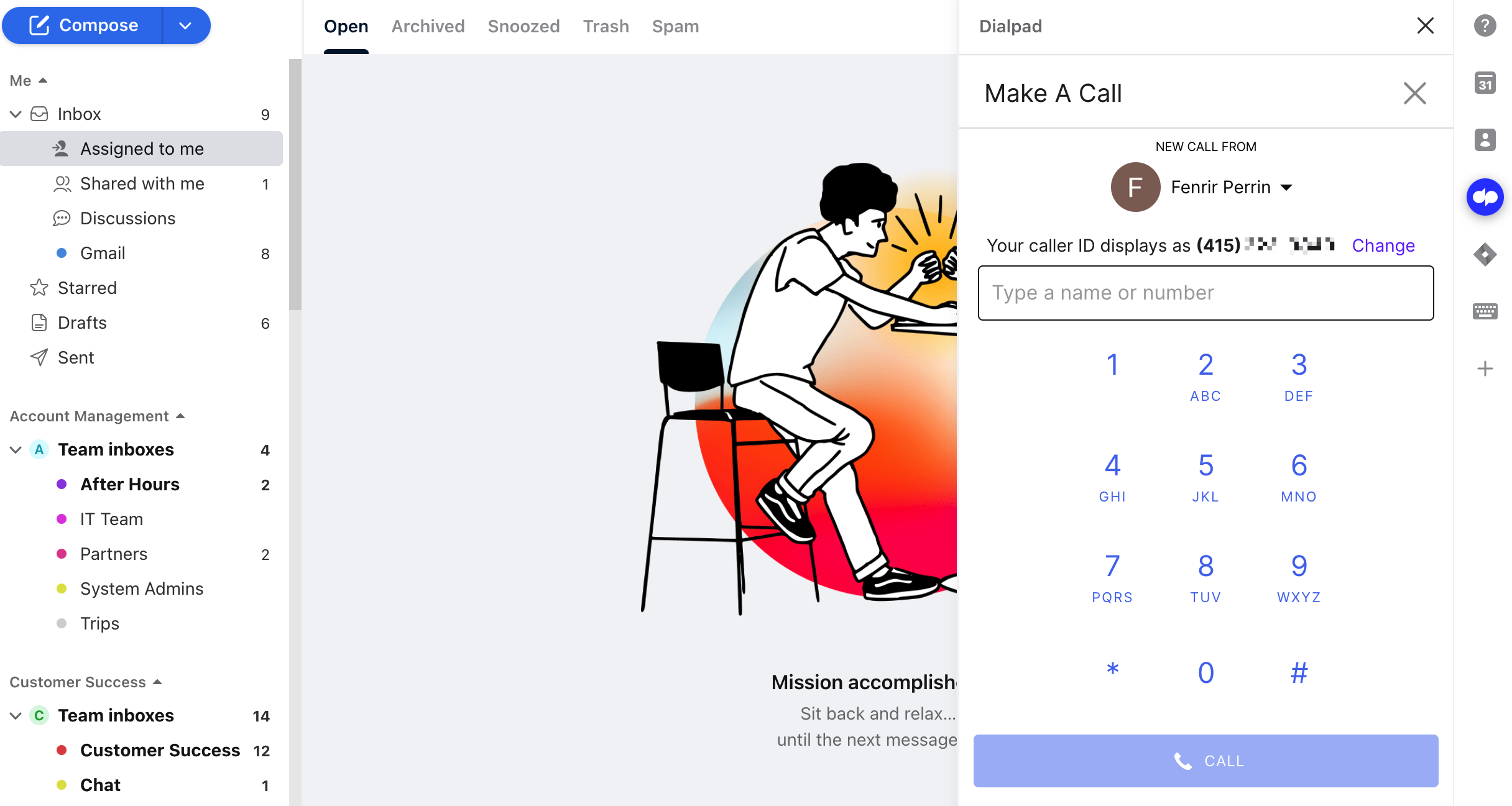
Task: Open the calendar panel in right sidebar
Action: (1486, 82)
